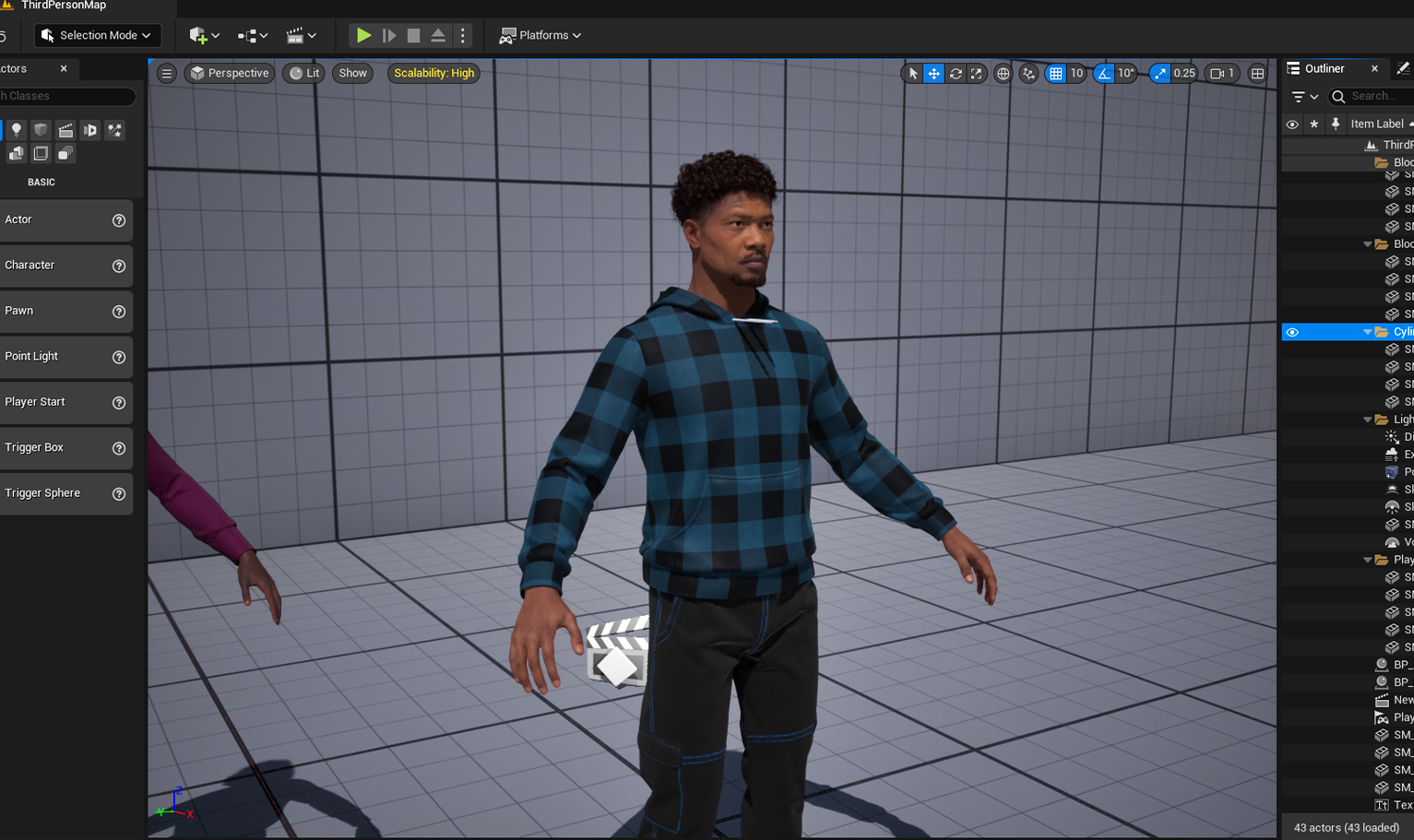Screen dimensions: 1414x840
Task: Open camera speed setting
Action: (1222, 73)
